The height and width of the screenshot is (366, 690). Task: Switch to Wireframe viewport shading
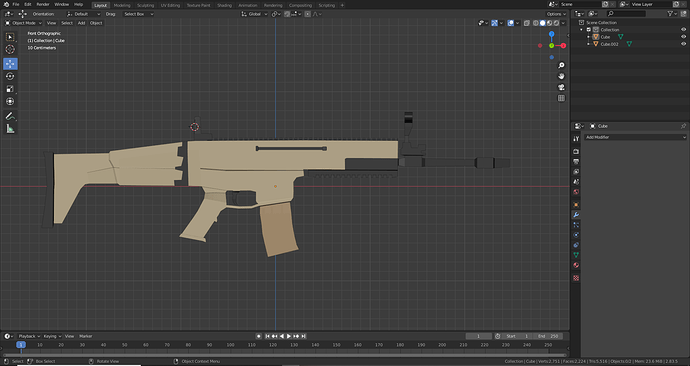536,23
